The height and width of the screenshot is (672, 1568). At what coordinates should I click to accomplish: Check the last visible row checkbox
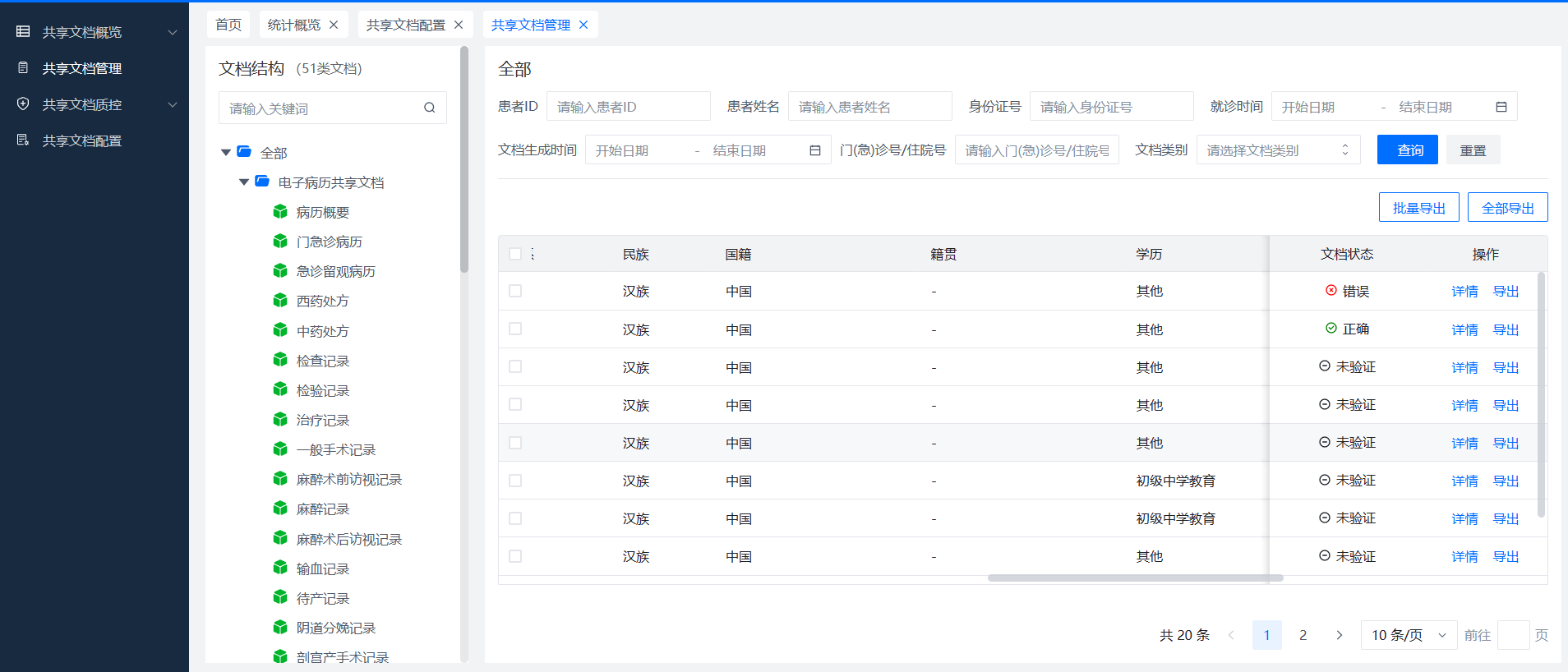pyautogui.click(x=515, y=556)
